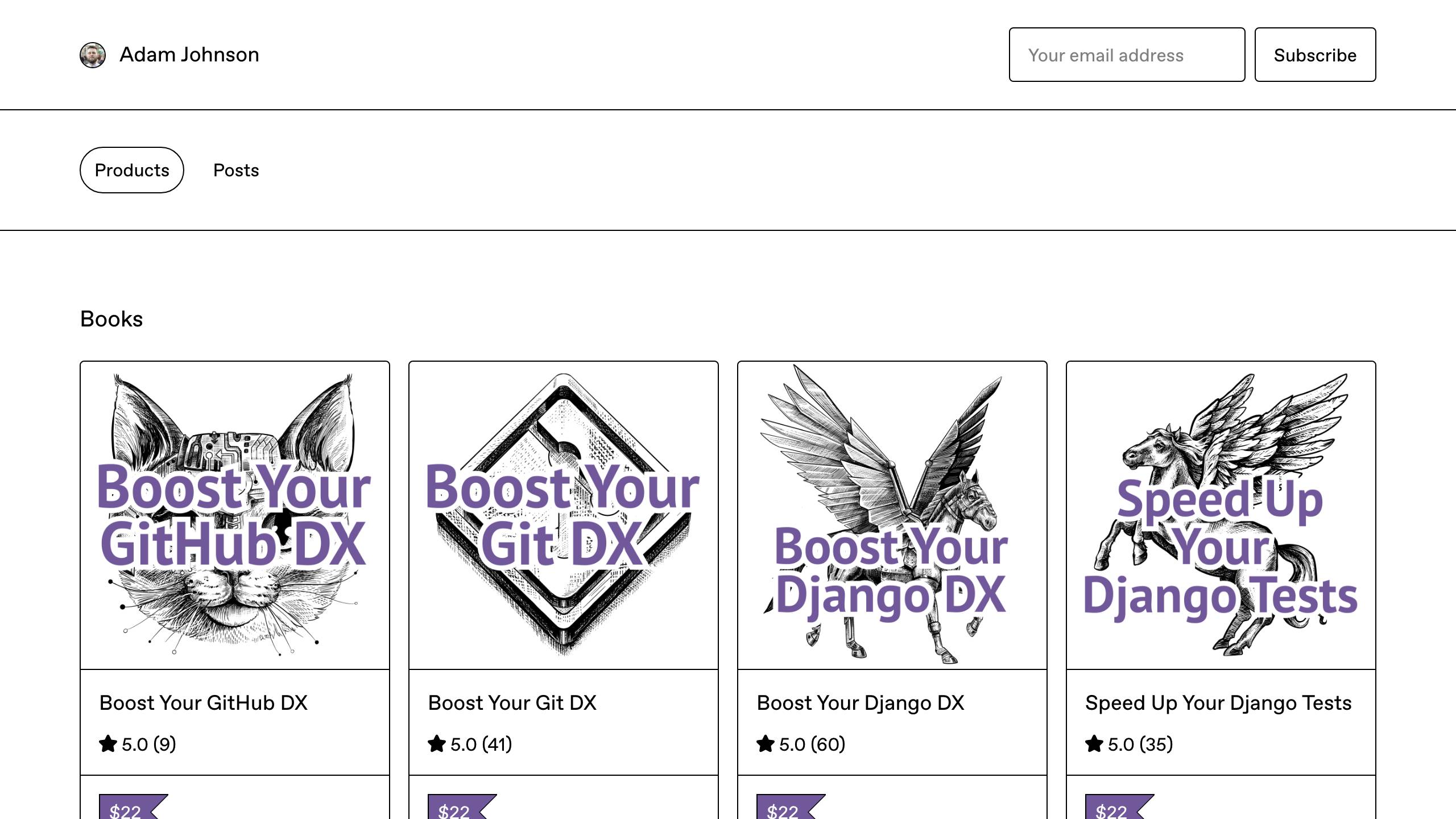The width and height of the screenshot is (1456, 819).
Task: Click Adam Johnson's profile avatar
Action: [x=93, y=55]
